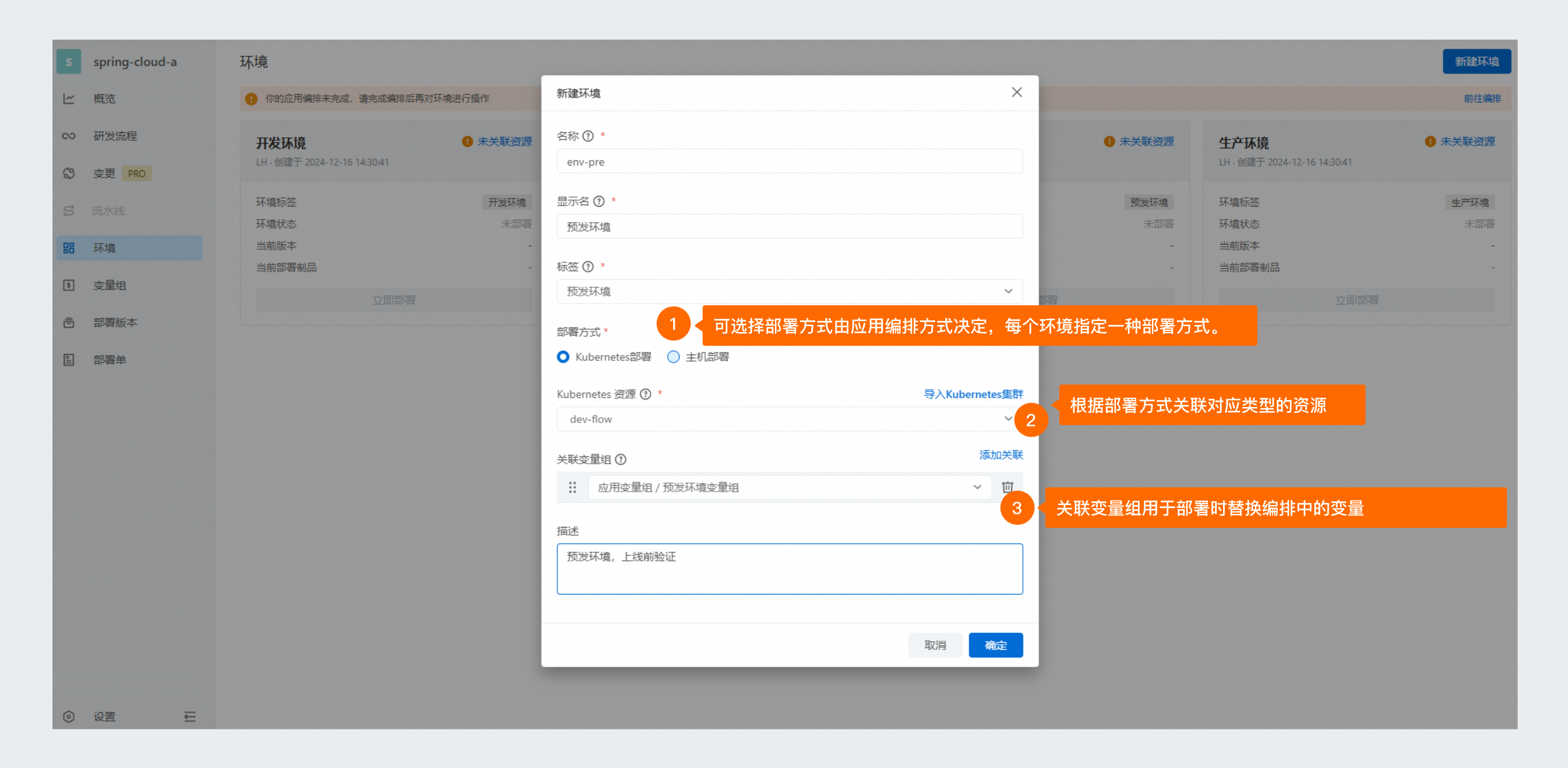Delete the associated variable group via trash icon

pyautogui.click(x=1007, y=487)
